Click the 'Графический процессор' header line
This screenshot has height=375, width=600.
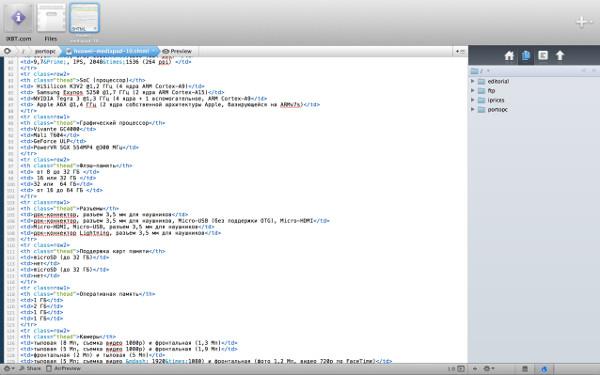point(93,123)
